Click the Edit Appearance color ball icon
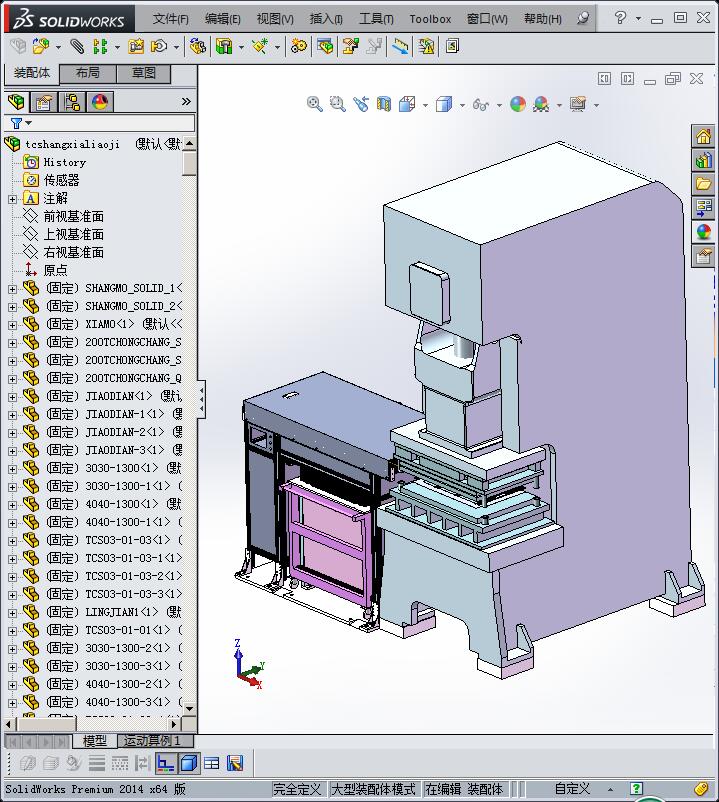 click(518, 104)
